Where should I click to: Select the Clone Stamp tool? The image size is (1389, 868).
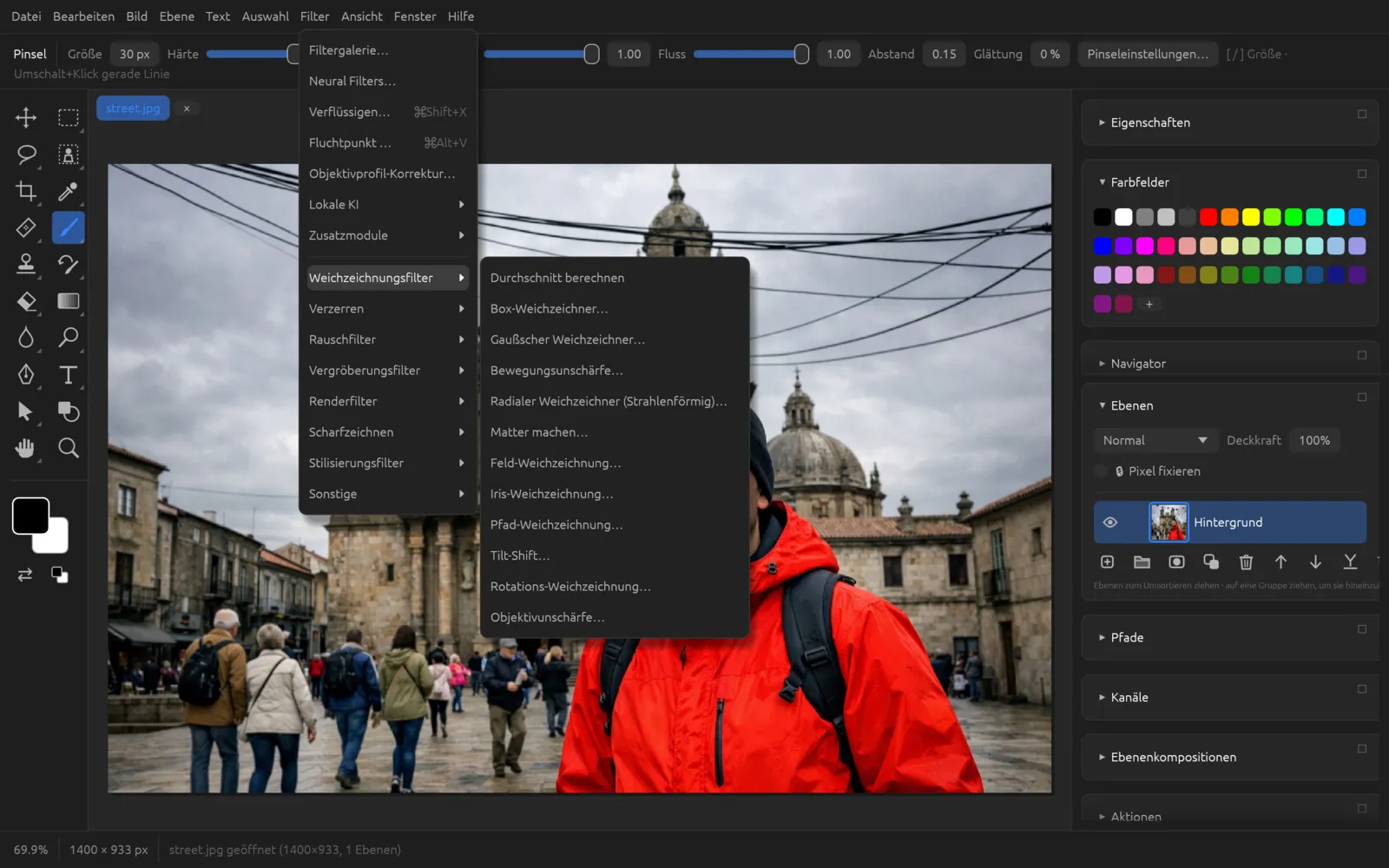tap(26, 264)
